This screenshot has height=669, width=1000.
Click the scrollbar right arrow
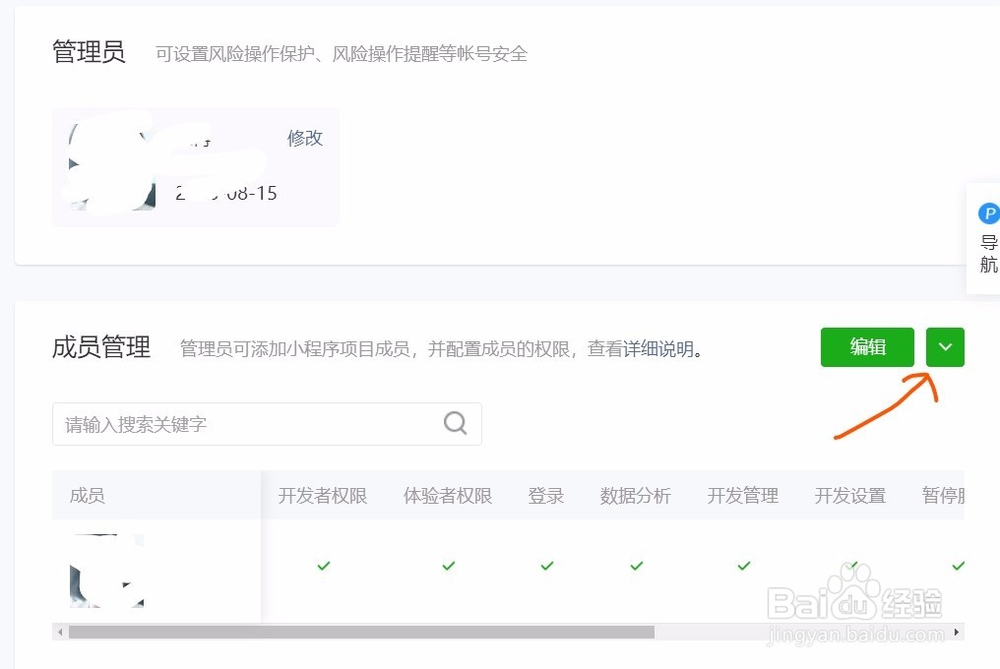click(957, 632)
